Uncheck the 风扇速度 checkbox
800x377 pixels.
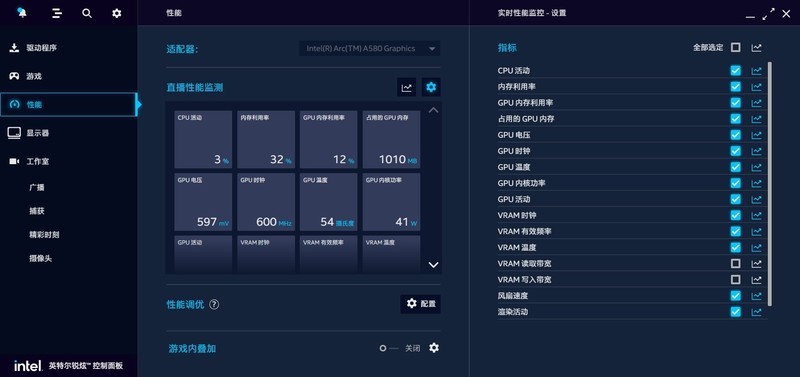coord(735,295)
